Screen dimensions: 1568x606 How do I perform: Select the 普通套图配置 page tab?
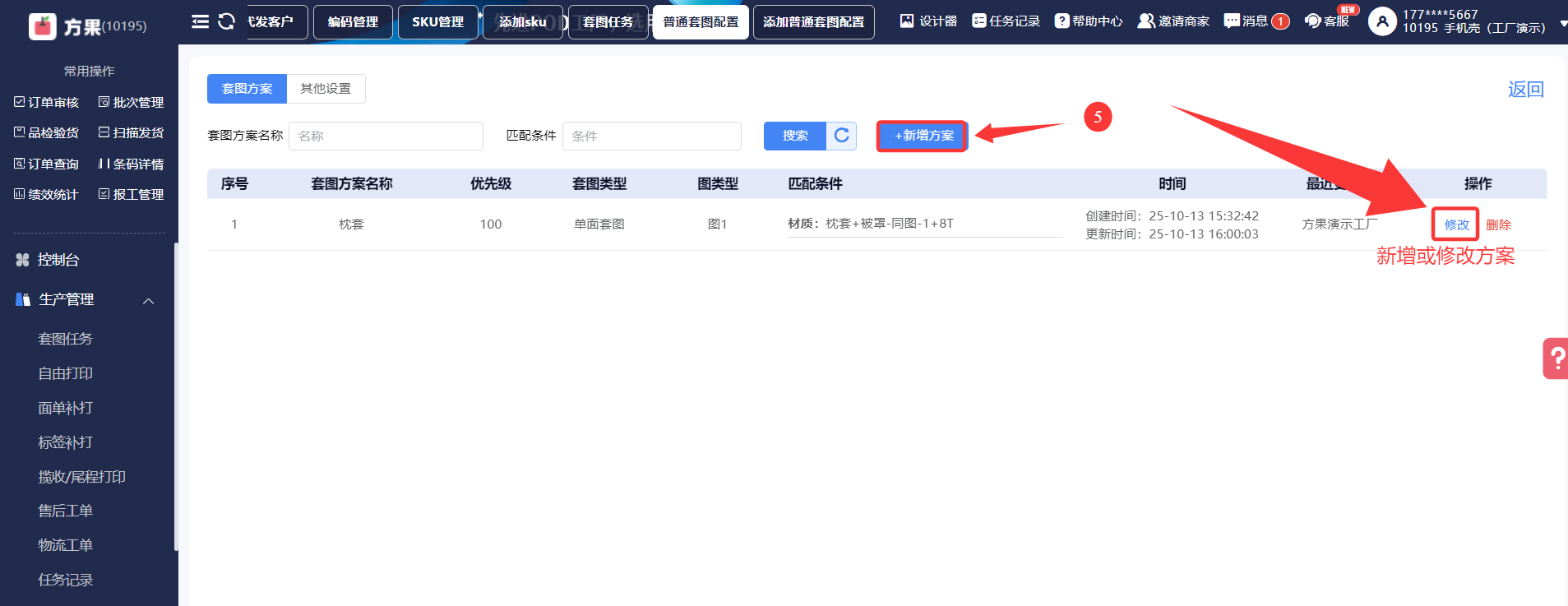coord(701,22)
